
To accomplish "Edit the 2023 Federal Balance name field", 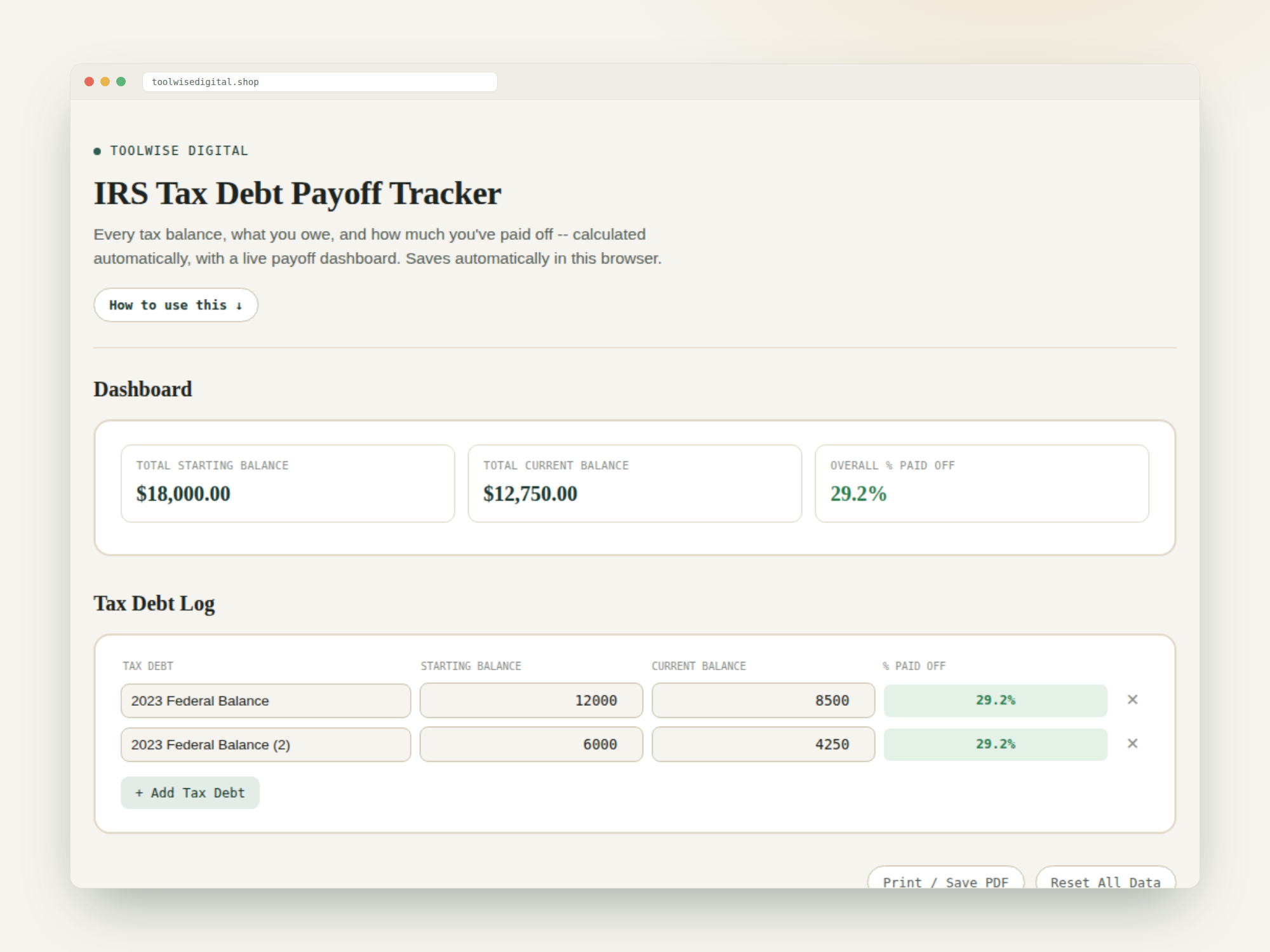I will click(265, 701).
